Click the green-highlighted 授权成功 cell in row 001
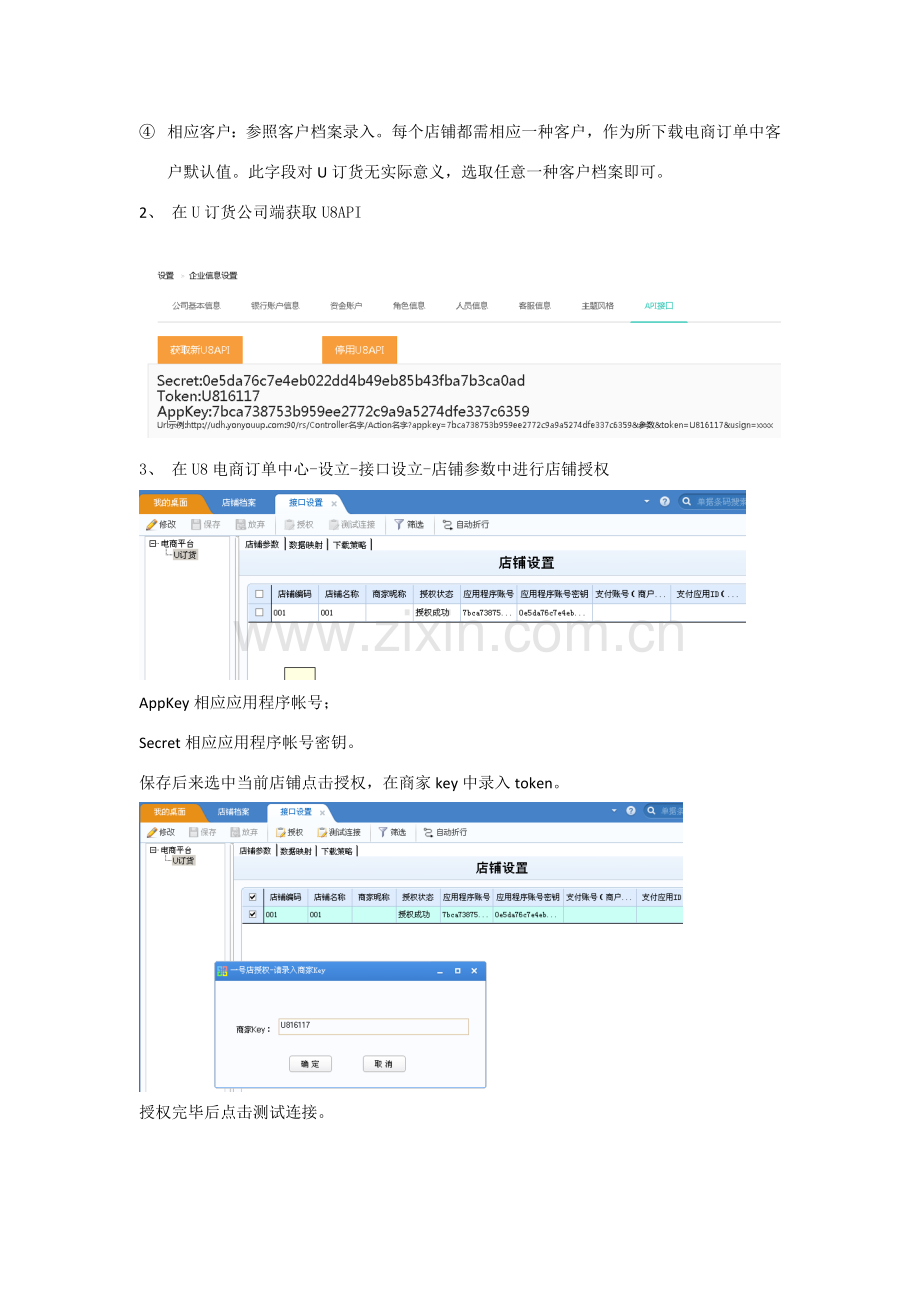Screen dimensions: 920x1302 tap(417, 914)
